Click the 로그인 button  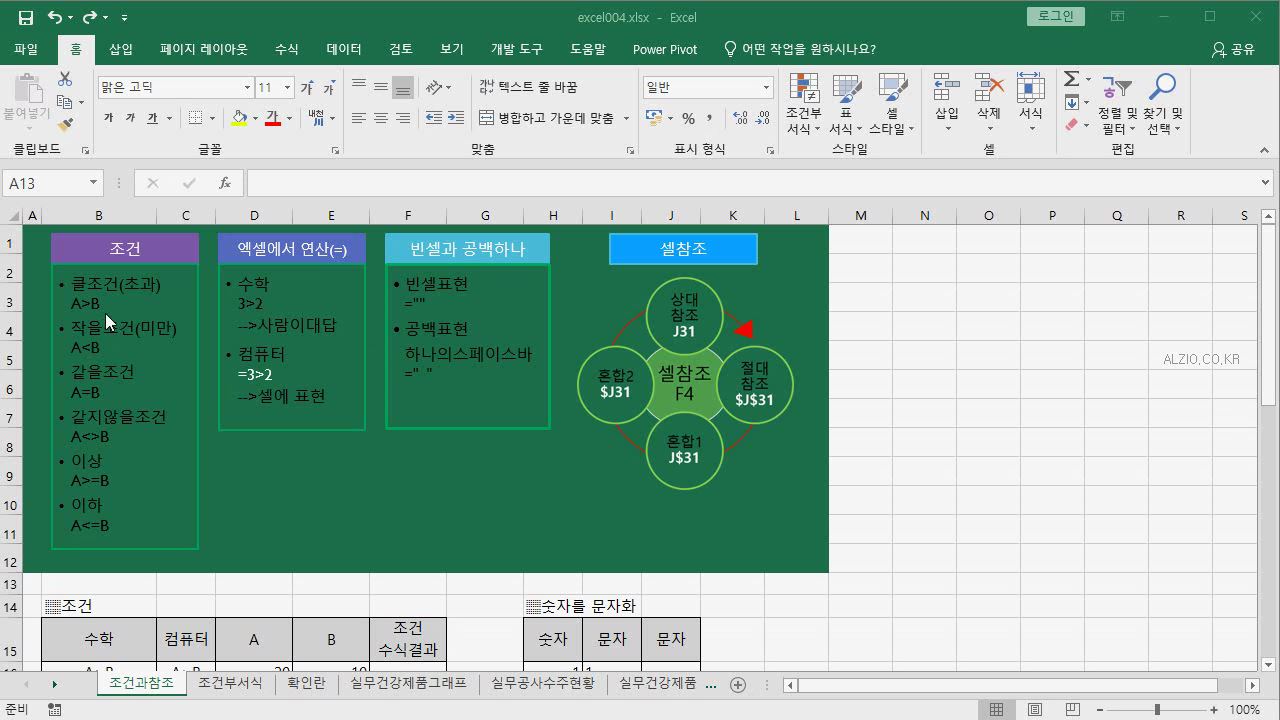point(1055,16)
